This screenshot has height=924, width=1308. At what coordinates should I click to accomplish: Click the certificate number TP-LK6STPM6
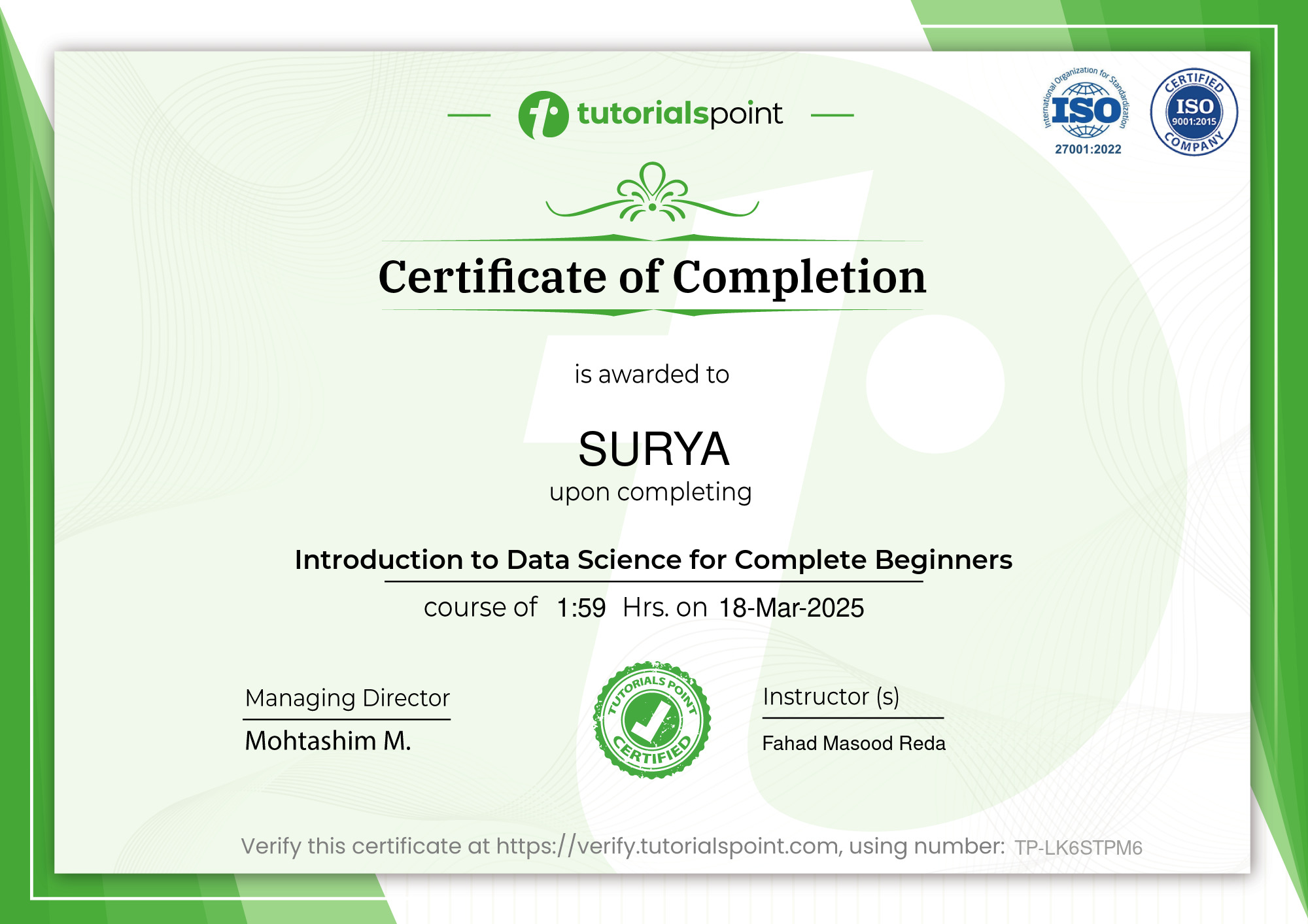[x=1078, y=848]
